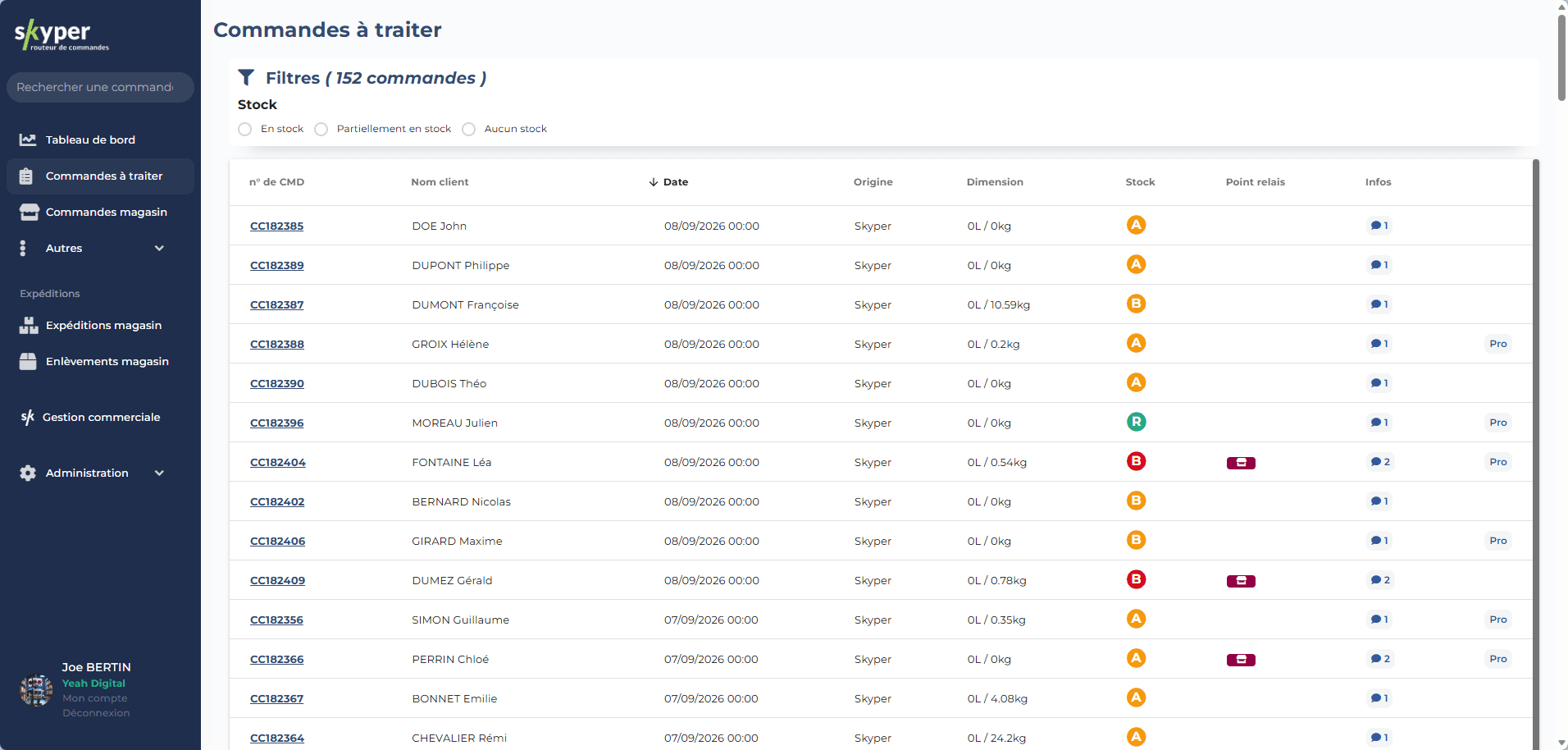Viewport: 1568px width, 750px height.
Task: Click the Joe BERTIN profile avatar
Action: coord(36,690)
